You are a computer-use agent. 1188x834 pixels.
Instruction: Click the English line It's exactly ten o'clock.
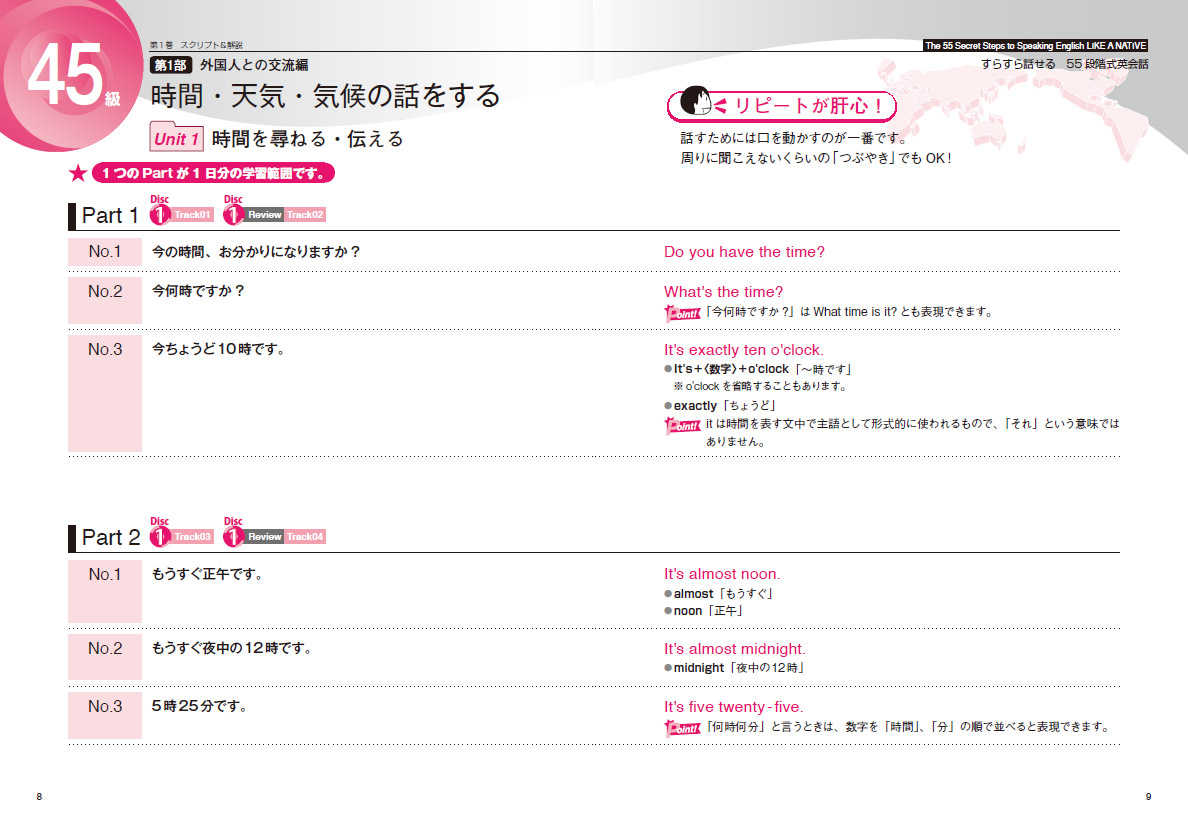(x=743, y=350)
